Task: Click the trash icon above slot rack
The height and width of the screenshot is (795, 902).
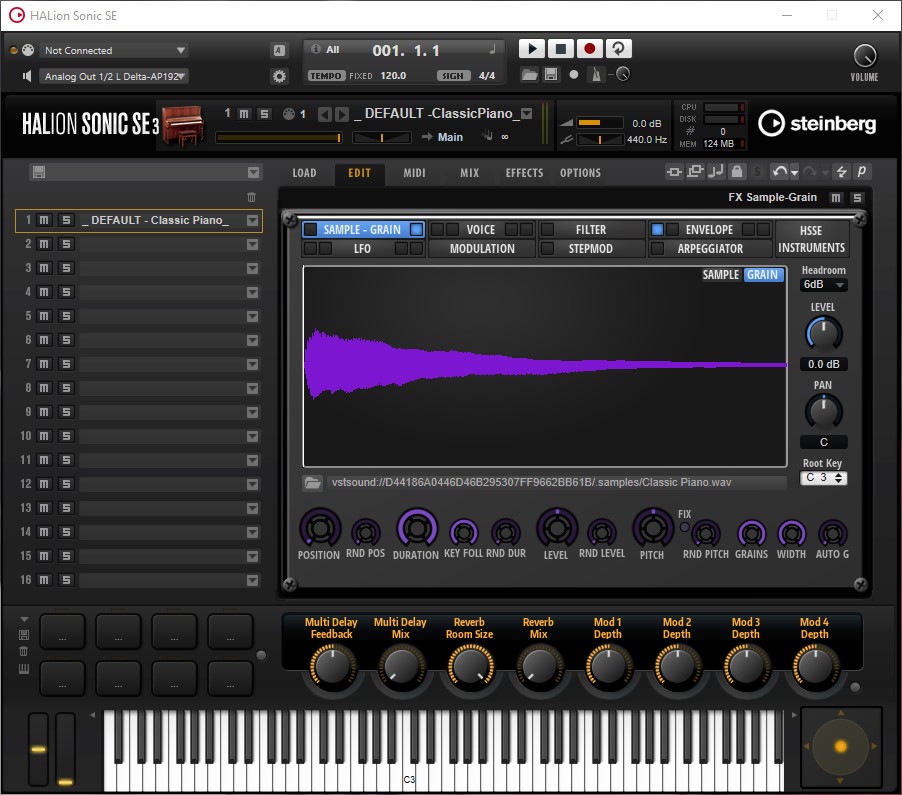Action: (251, 197)
